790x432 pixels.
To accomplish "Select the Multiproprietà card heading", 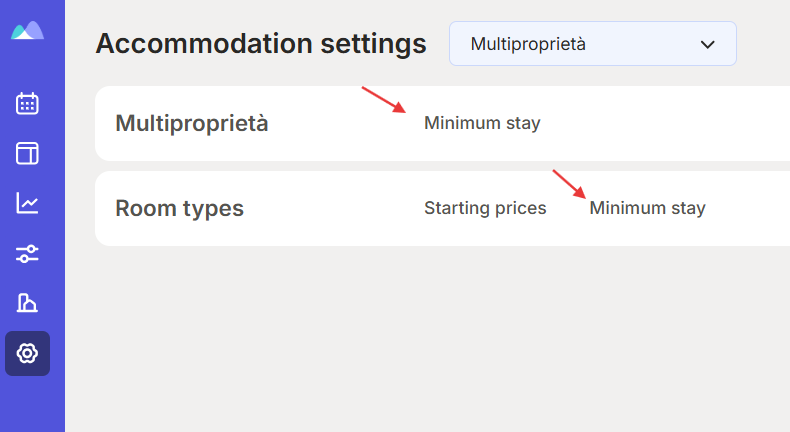I will (x=191, y=124).
